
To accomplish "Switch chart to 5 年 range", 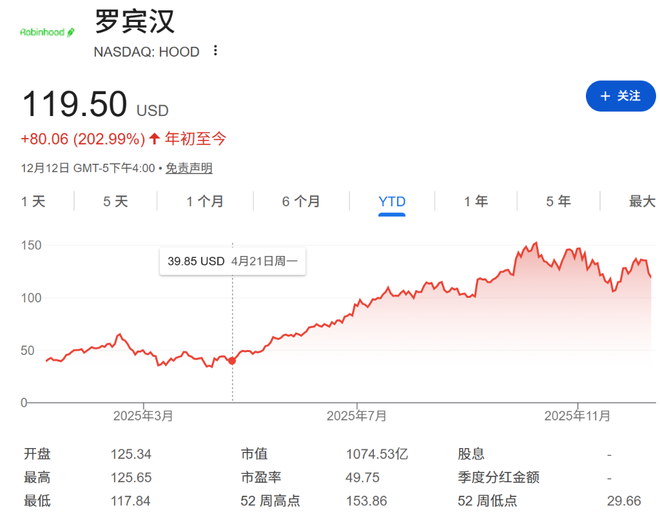I will tap(557, 201).
